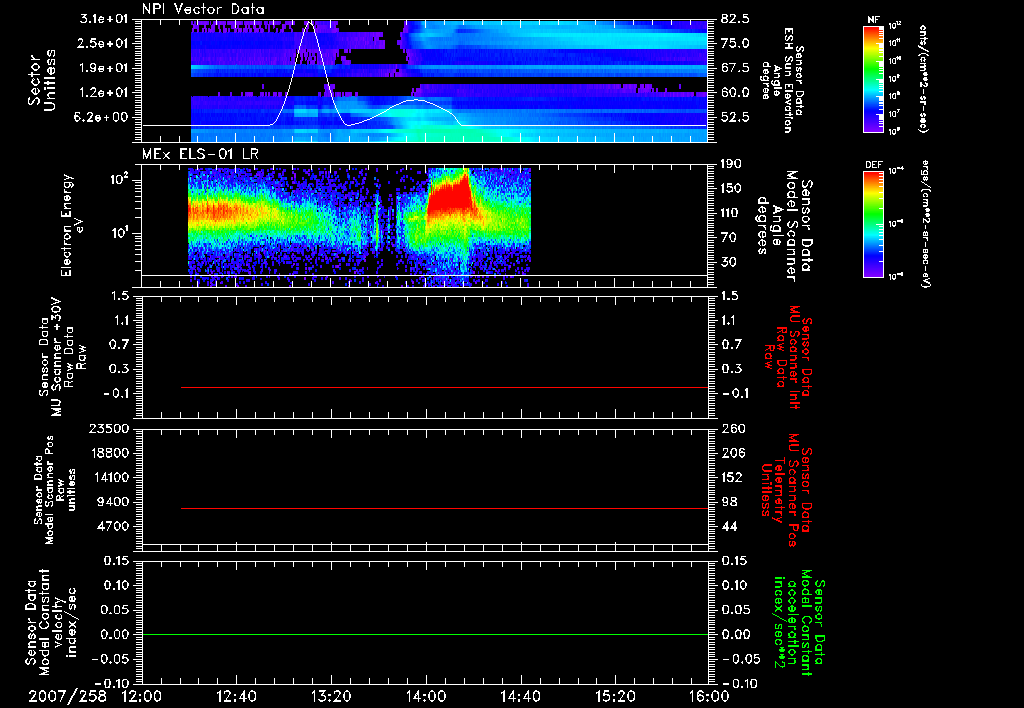
Task: Click the 98 telemetry tick label
Action: click(x=729, y=502)
